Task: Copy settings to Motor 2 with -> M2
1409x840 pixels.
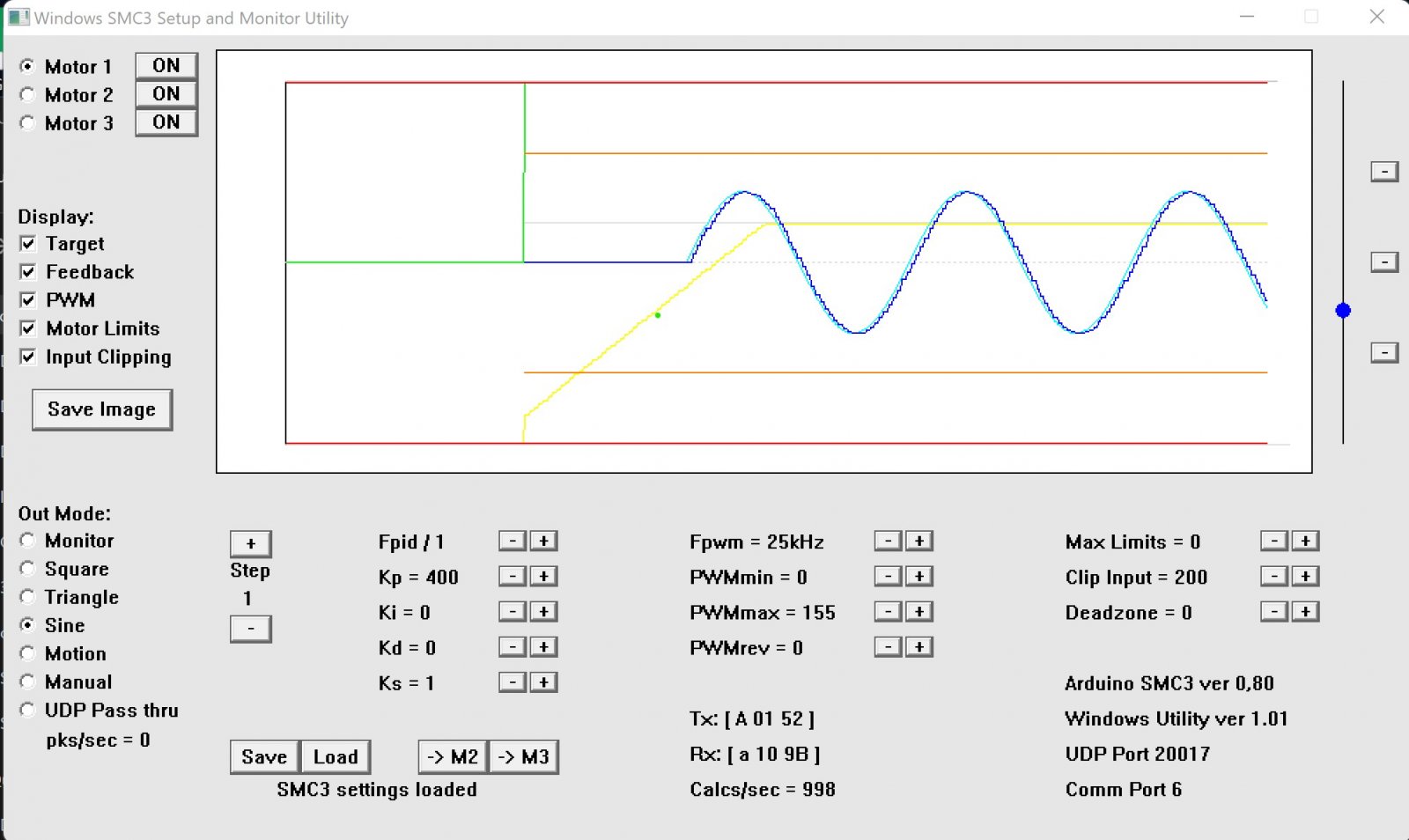Action: click(453, 757)
